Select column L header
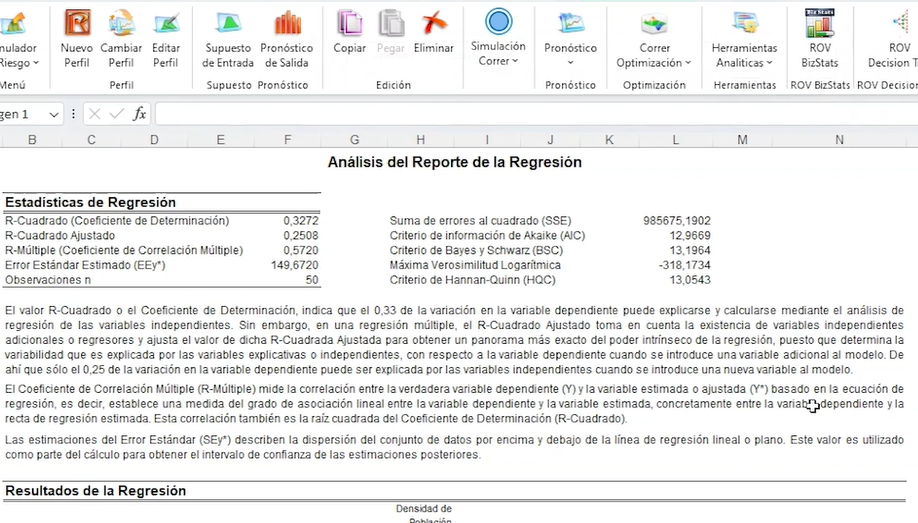Screen dimensions: 918x523 click(x=676, y=140)
